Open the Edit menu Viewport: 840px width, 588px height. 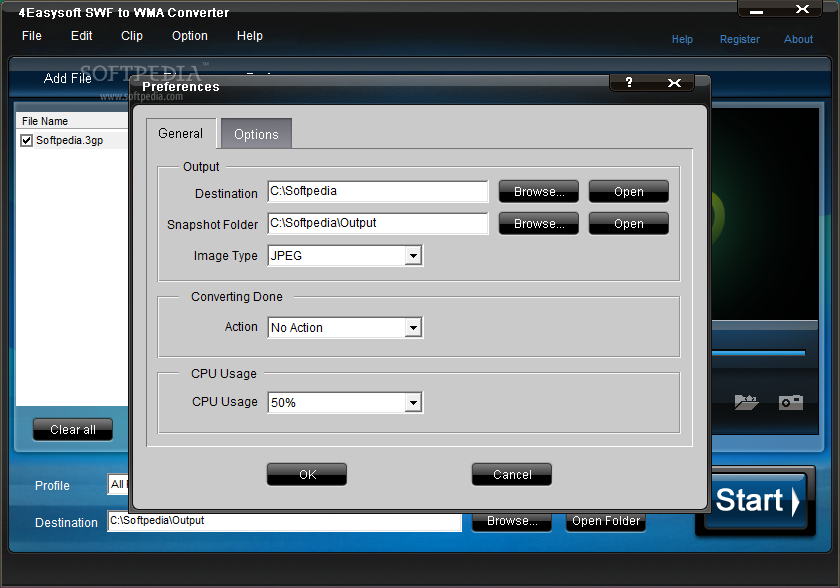81,36
